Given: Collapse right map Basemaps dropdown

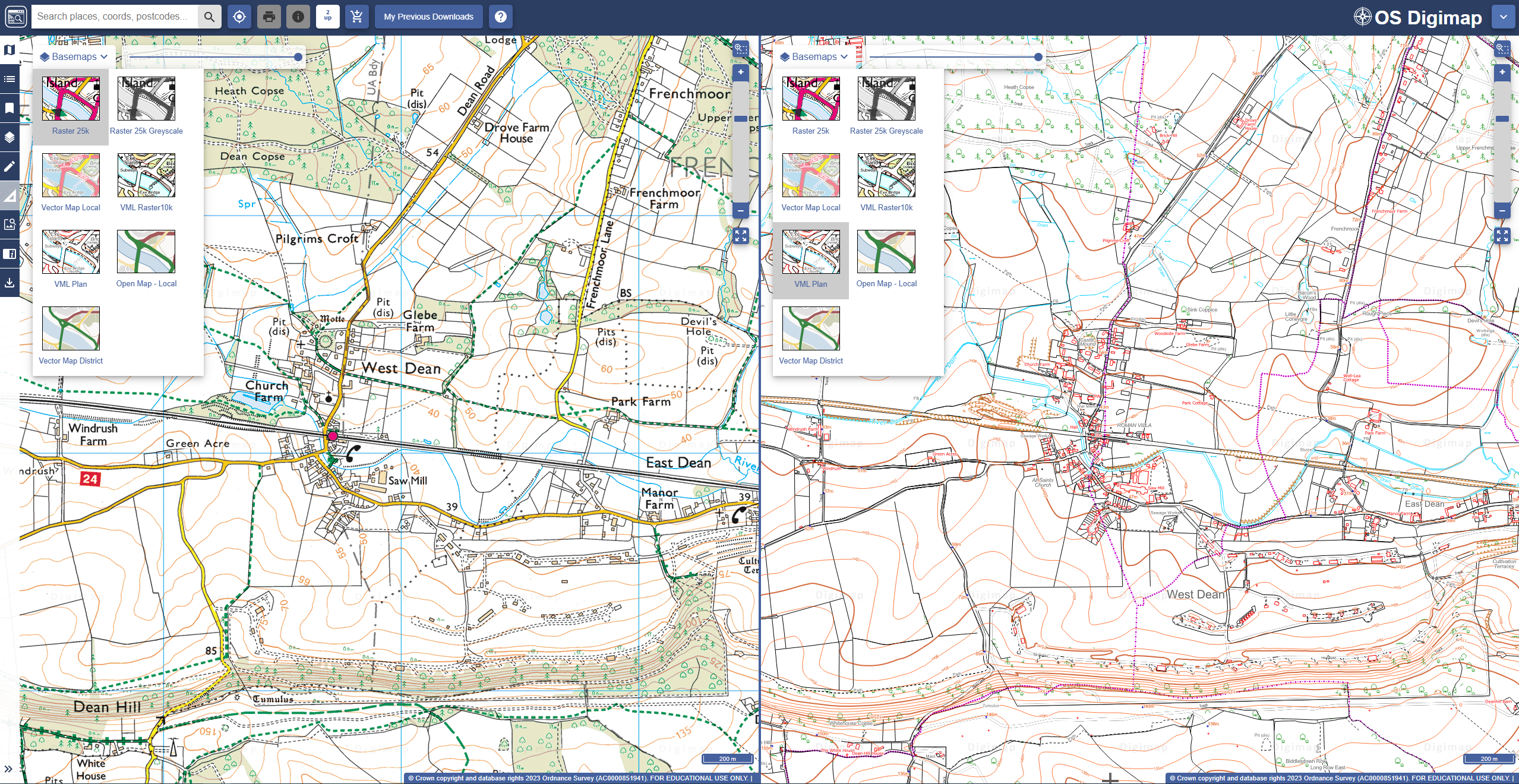Looking at the screenshot, I should pos(814,56).
